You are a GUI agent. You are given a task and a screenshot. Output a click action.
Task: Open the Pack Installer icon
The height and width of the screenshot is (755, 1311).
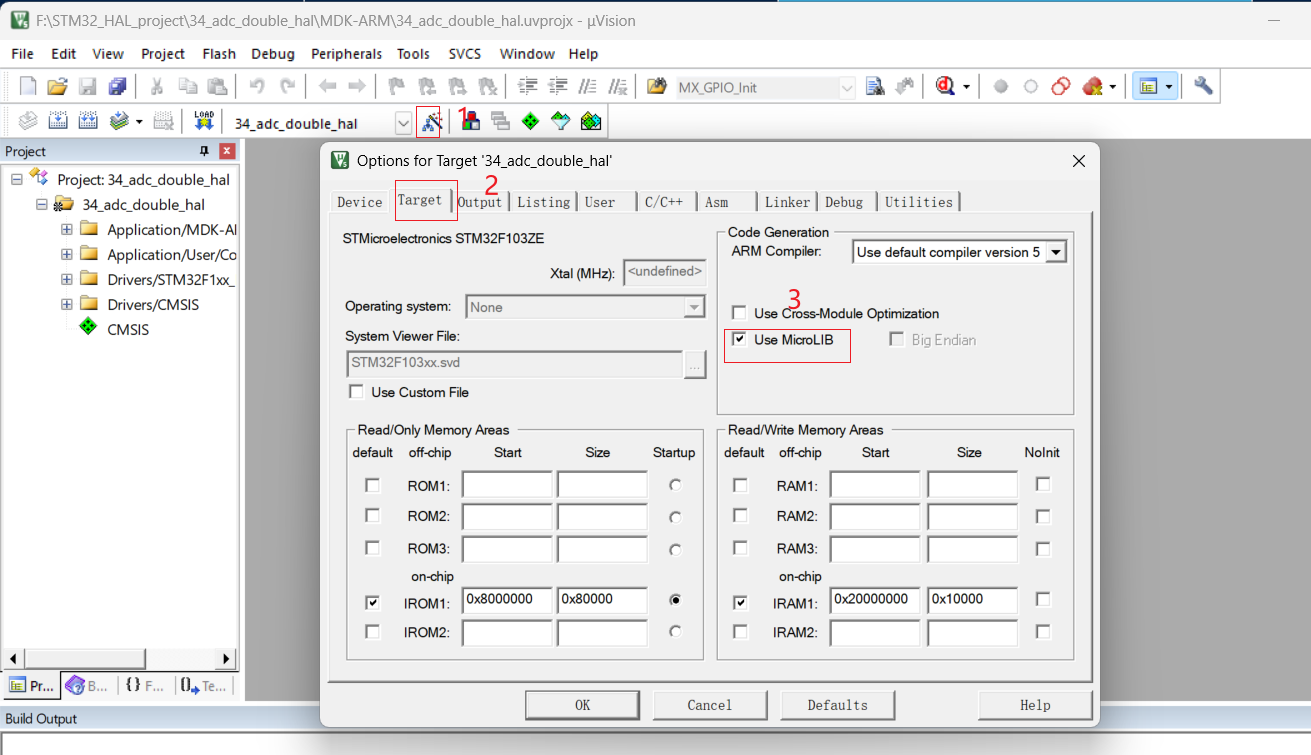tap(591, 122)
